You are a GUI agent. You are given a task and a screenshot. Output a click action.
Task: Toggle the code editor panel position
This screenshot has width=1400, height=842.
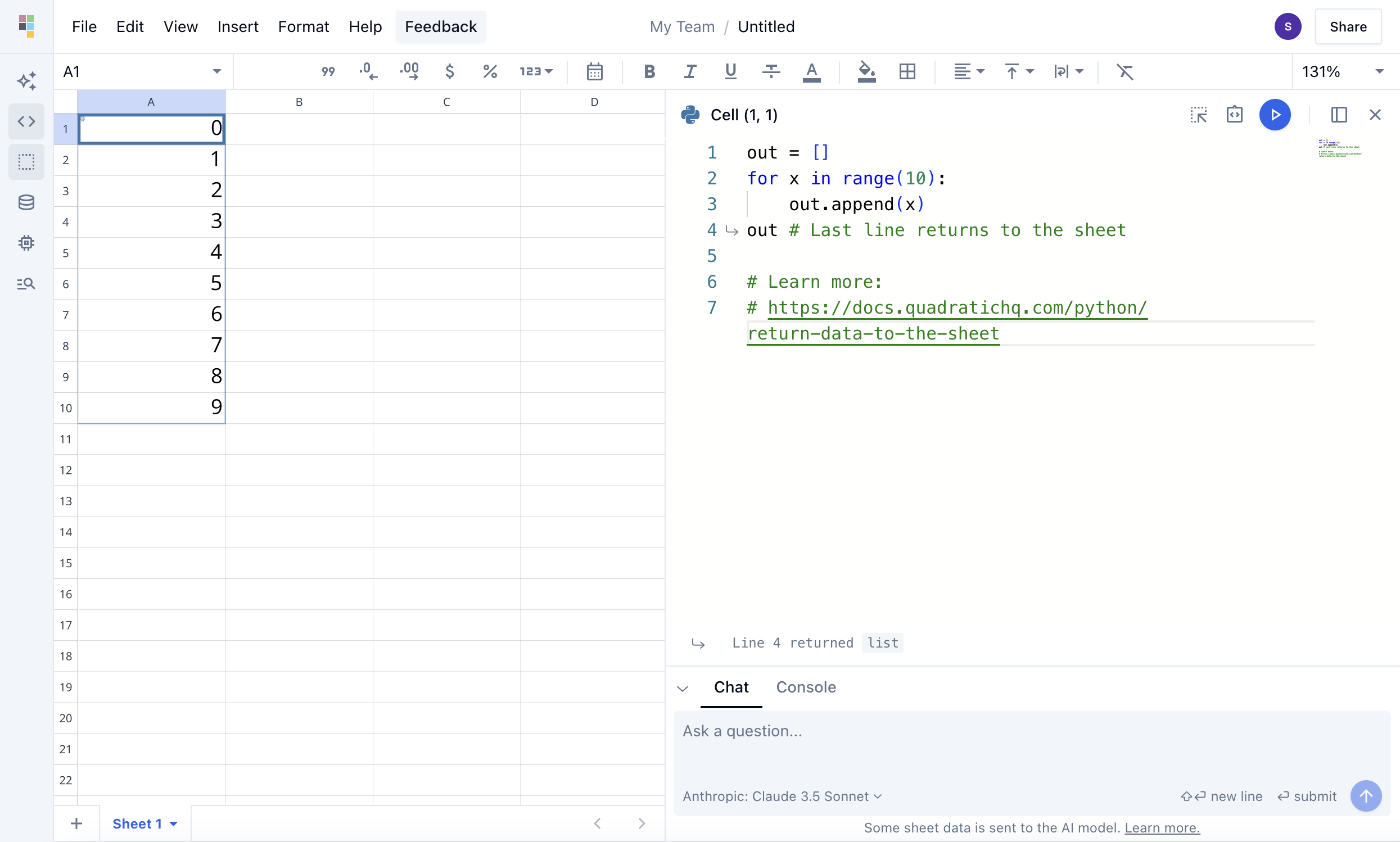click(1339, 115)
